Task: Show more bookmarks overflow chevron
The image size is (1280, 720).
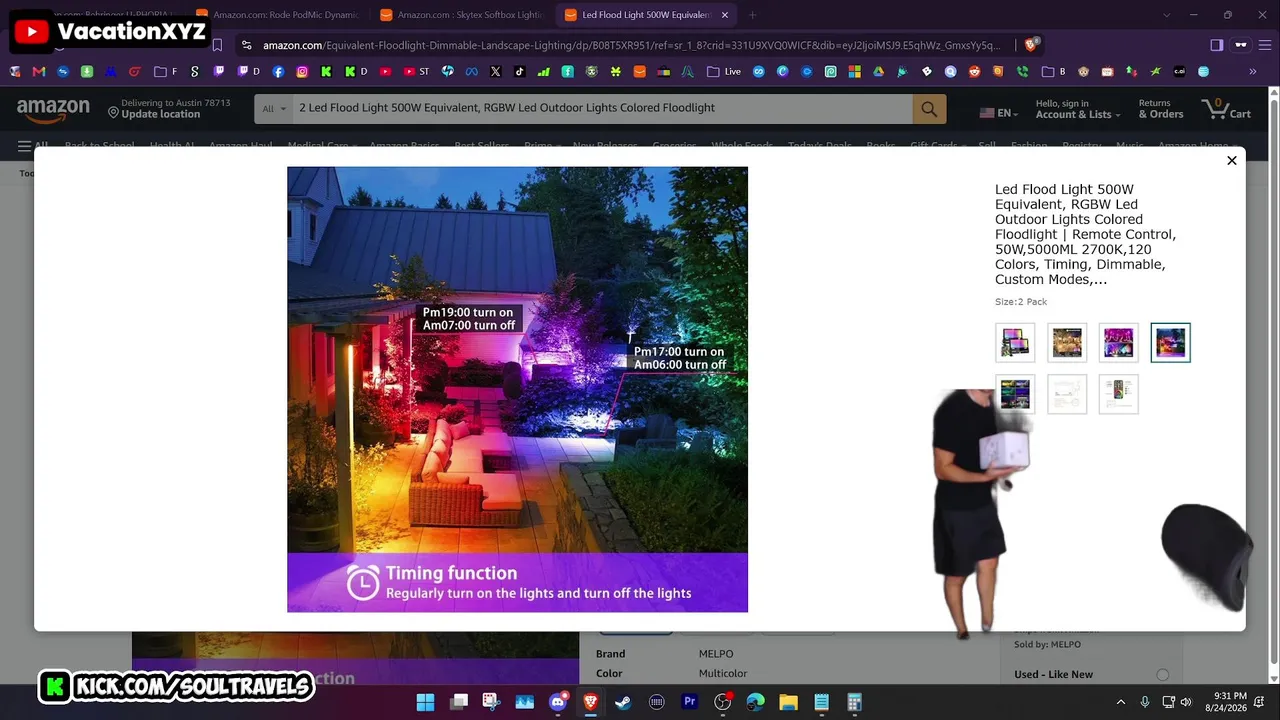Action: coord(1253,72)
